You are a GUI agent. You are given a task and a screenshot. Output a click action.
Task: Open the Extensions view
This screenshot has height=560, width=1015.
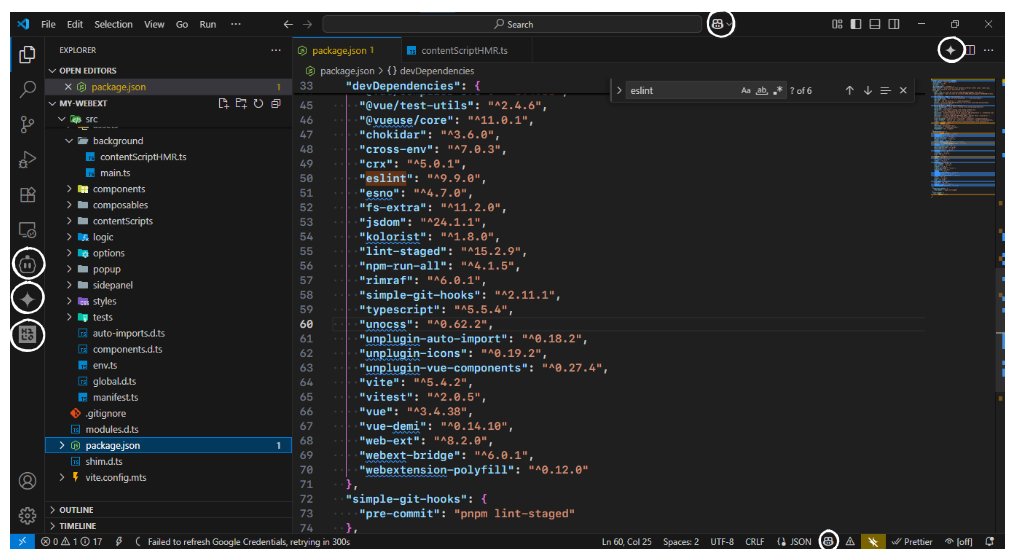(x=27, y=195)
